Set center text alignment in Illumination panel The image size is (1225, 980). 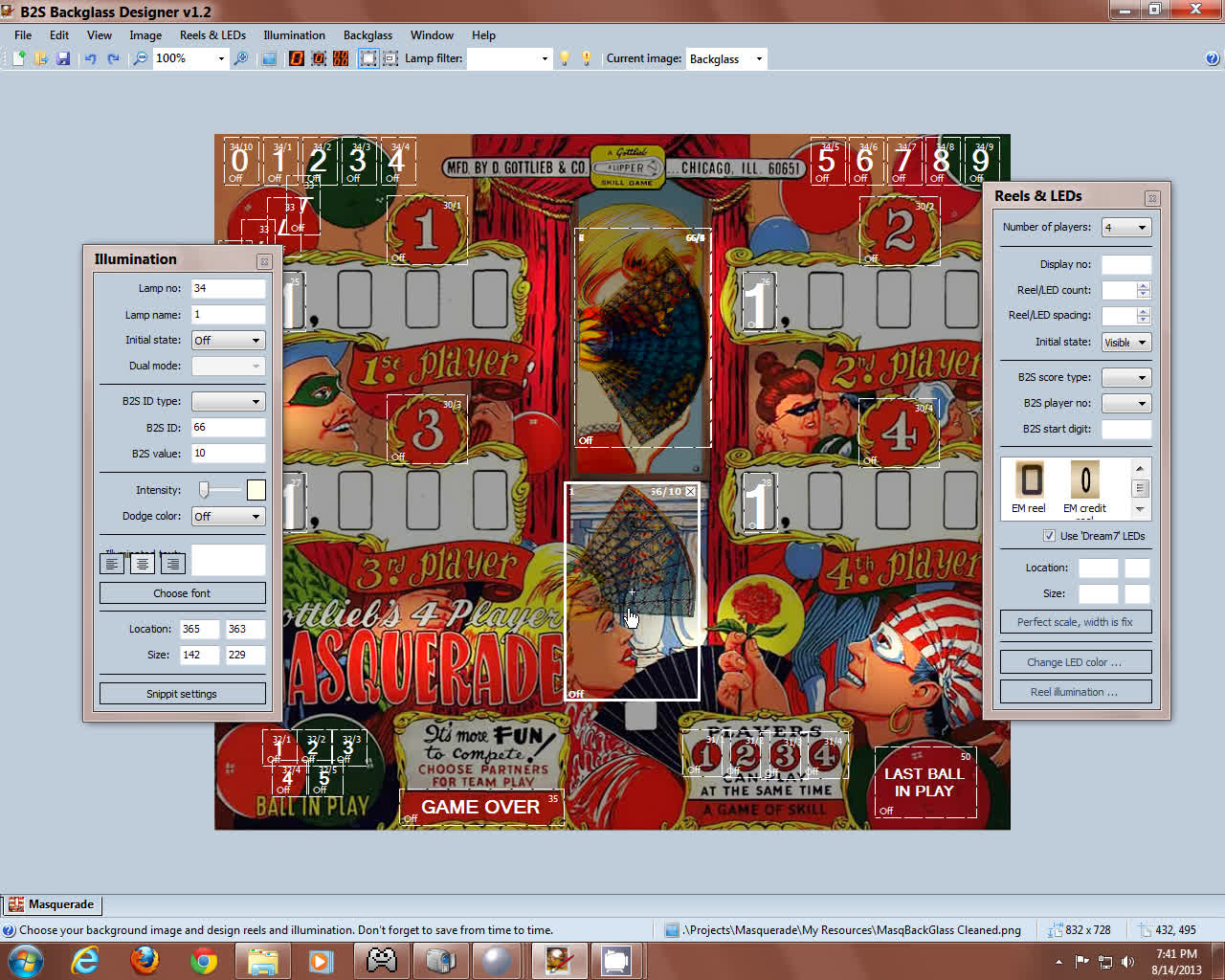click(x=143, y=563)
